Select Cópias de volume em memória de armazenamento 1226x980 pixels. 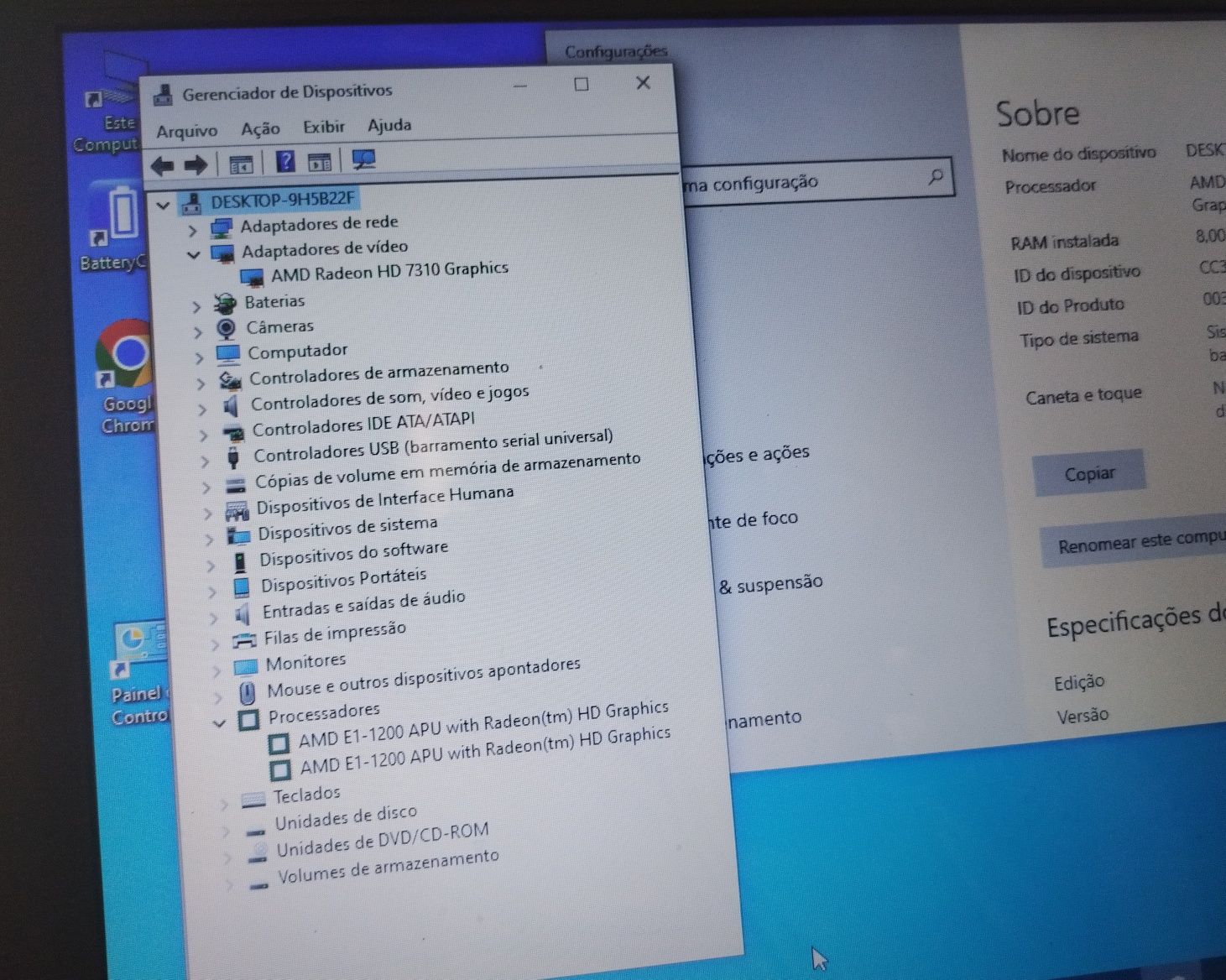[x=448, y=471]
